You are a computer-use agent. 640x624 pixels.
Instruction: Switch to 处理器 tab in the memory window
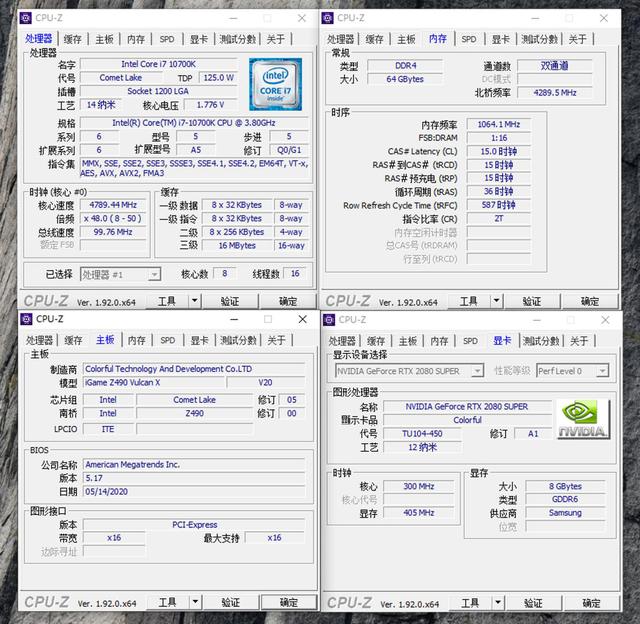pos(340,39)
